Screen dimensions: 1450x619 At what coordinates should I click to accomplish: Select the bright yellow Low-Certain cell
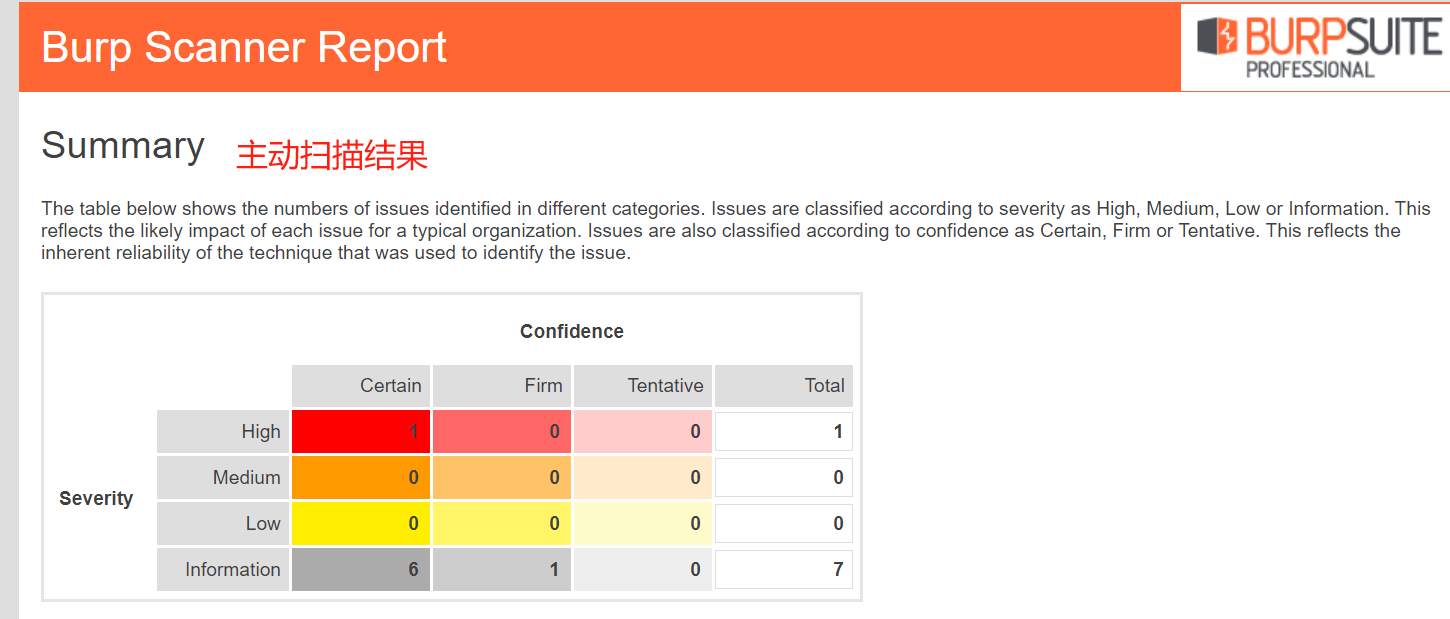click(x=361, y=524)
